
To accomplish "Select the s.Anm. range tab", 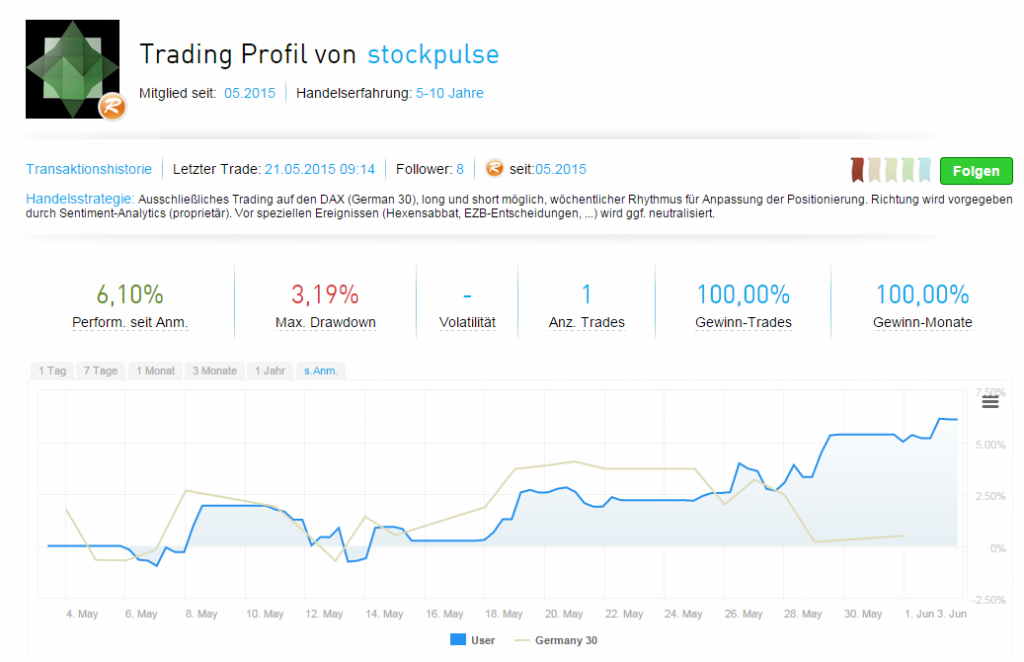I will [320, 371].
